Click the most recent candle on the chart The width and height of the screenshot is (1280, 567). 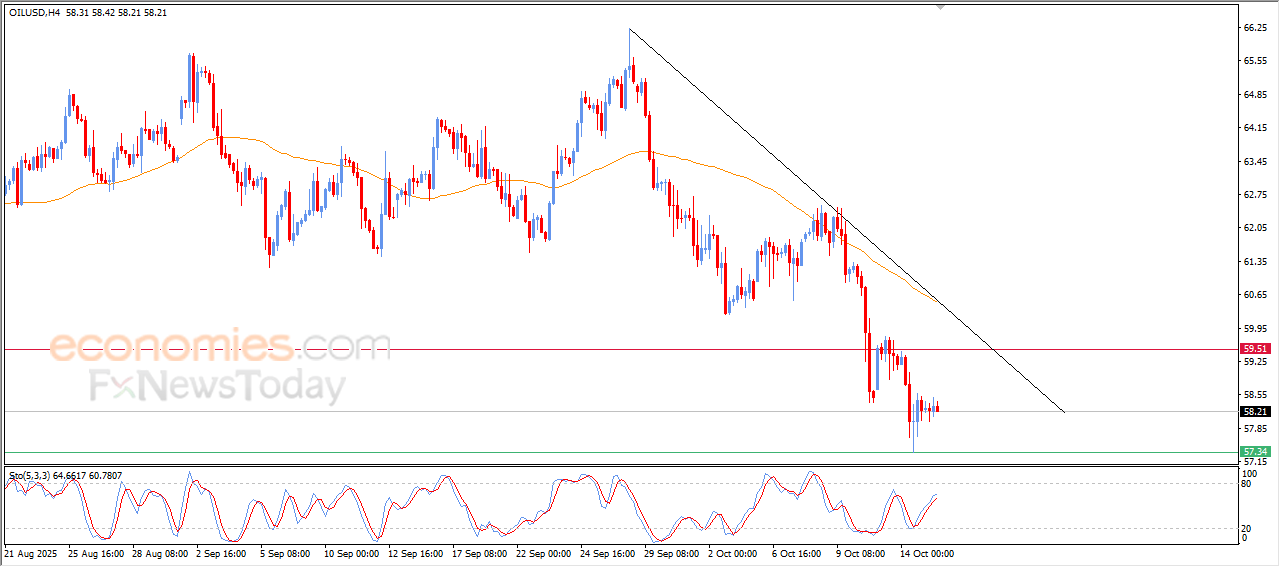point(937,407)
